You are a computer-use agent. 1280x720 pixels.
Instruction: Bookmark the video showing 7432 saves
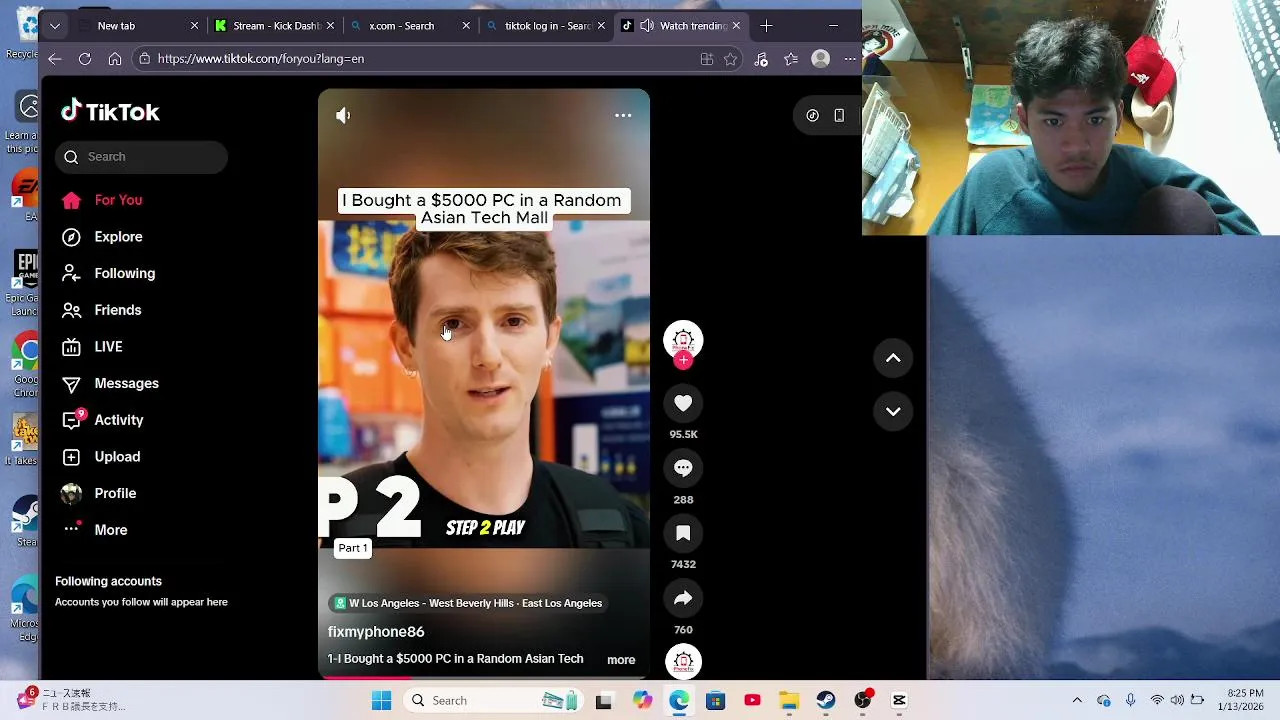[683, 533]
